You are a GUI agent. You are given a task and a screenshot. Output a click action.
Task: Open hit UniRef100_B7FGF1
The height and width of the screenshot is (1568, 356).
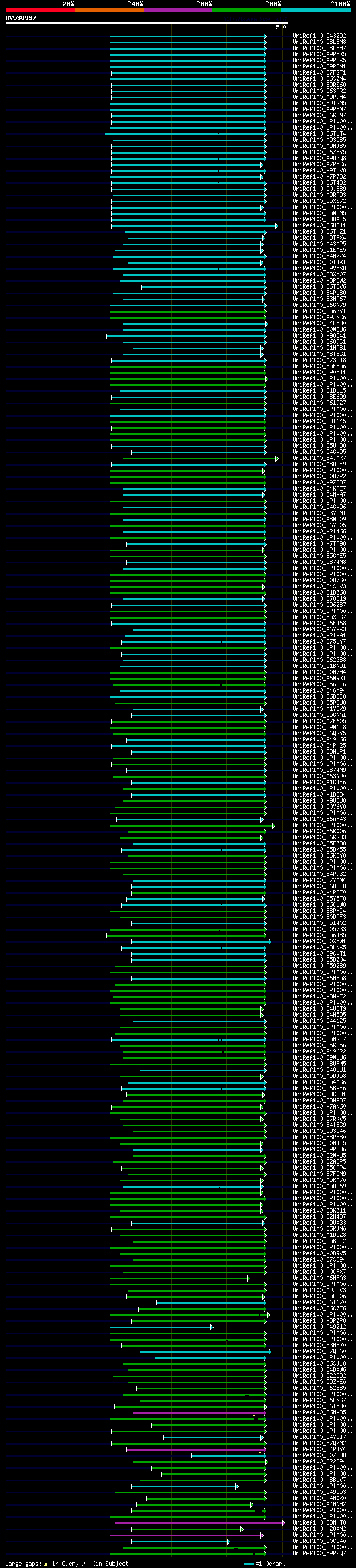point(319,72)
